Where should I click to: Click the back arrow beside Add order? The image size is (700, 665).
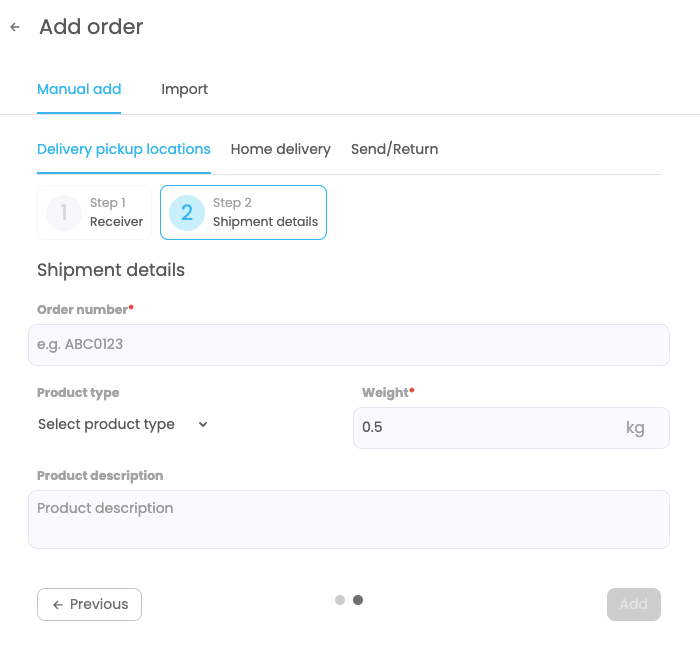click(15, 28)
